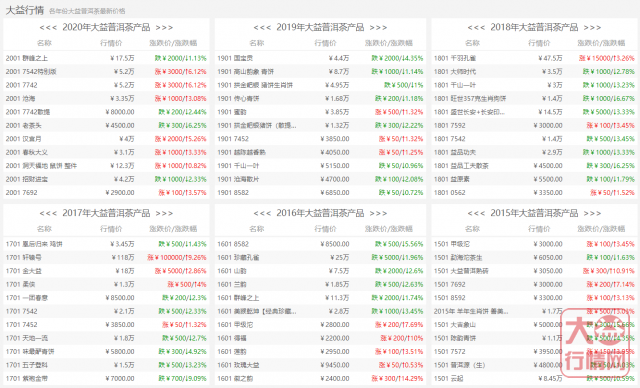Open the '2001 春秋大义' product

(x=27, y=152)
